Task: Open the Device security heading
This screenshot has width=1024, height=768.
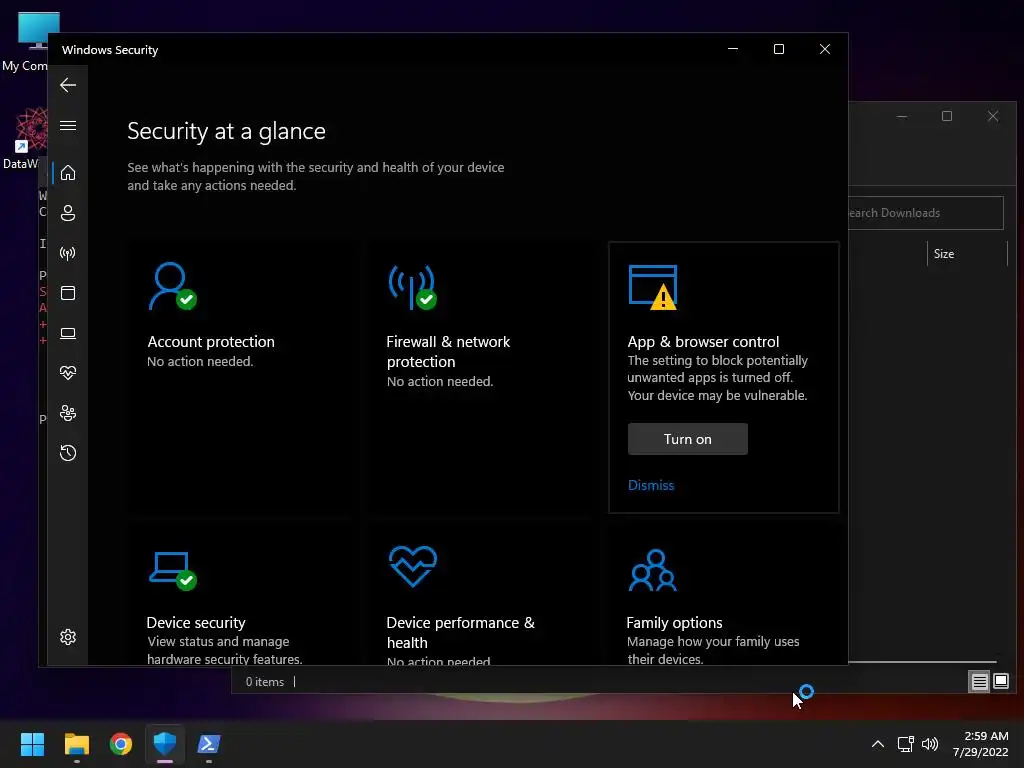Action: (196, 622)
